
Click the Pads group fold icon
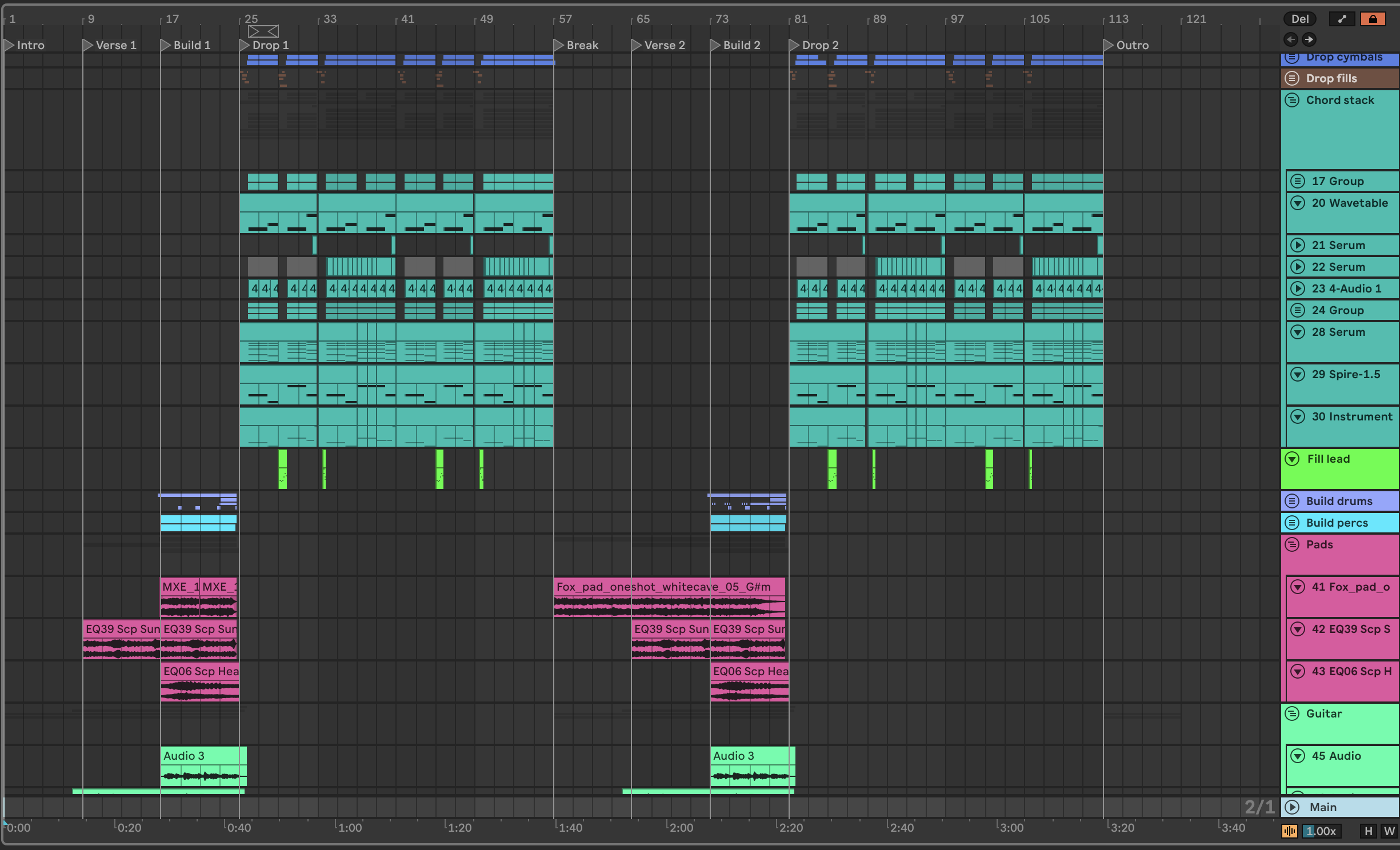pos(1292,545)
